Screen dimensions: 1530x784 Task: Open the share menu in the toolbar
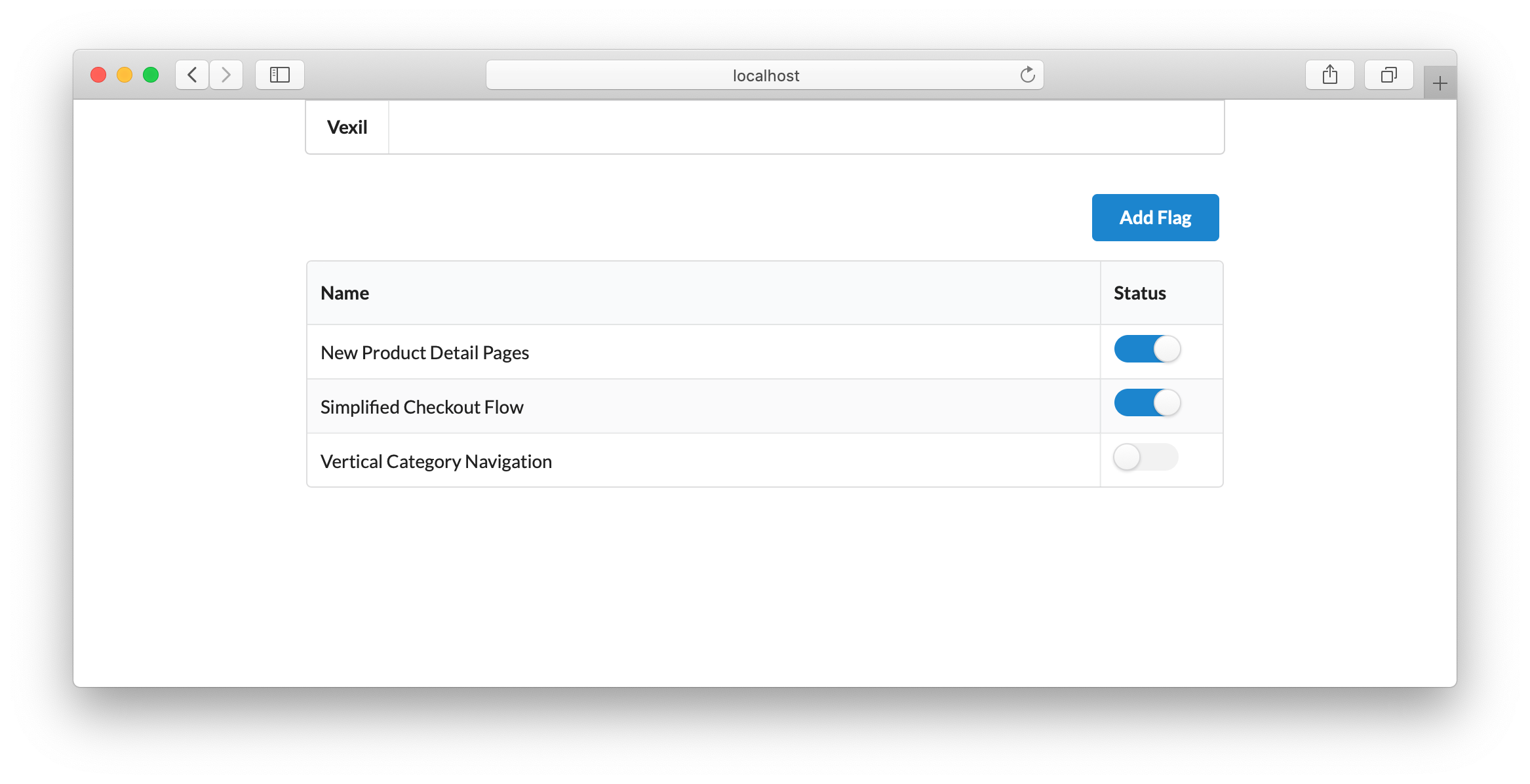(x=1329, y=74)
